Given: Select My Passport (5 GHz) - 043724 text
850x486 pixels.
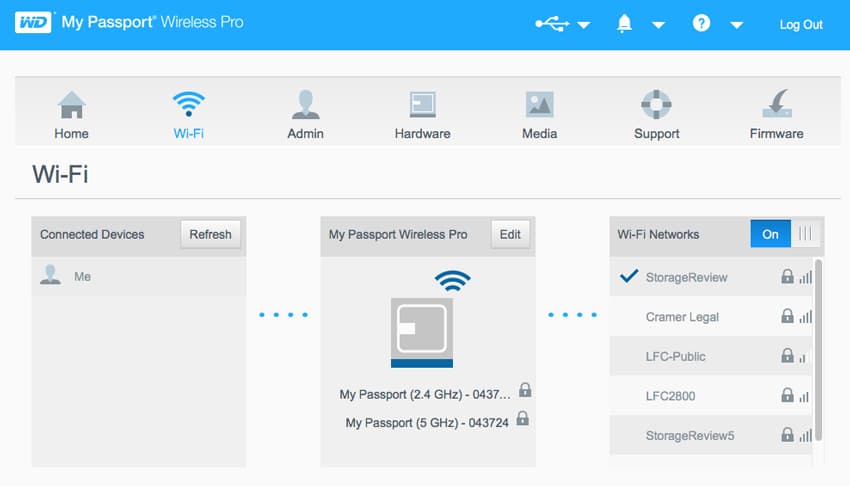Looking at the screenshot, I should click(x=427, y=423).
